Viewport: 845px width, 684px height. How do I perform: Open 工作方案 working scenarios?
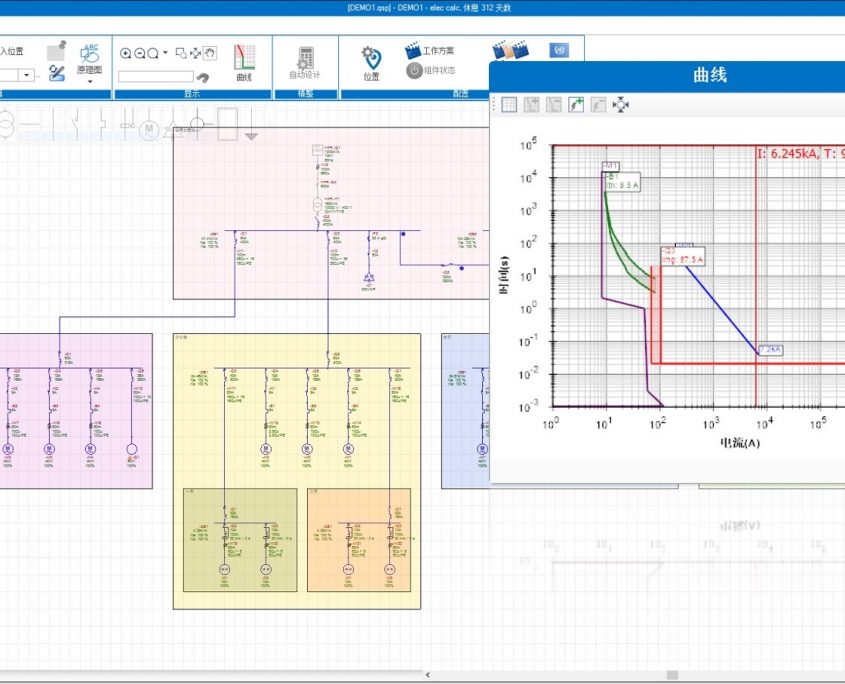430,51
